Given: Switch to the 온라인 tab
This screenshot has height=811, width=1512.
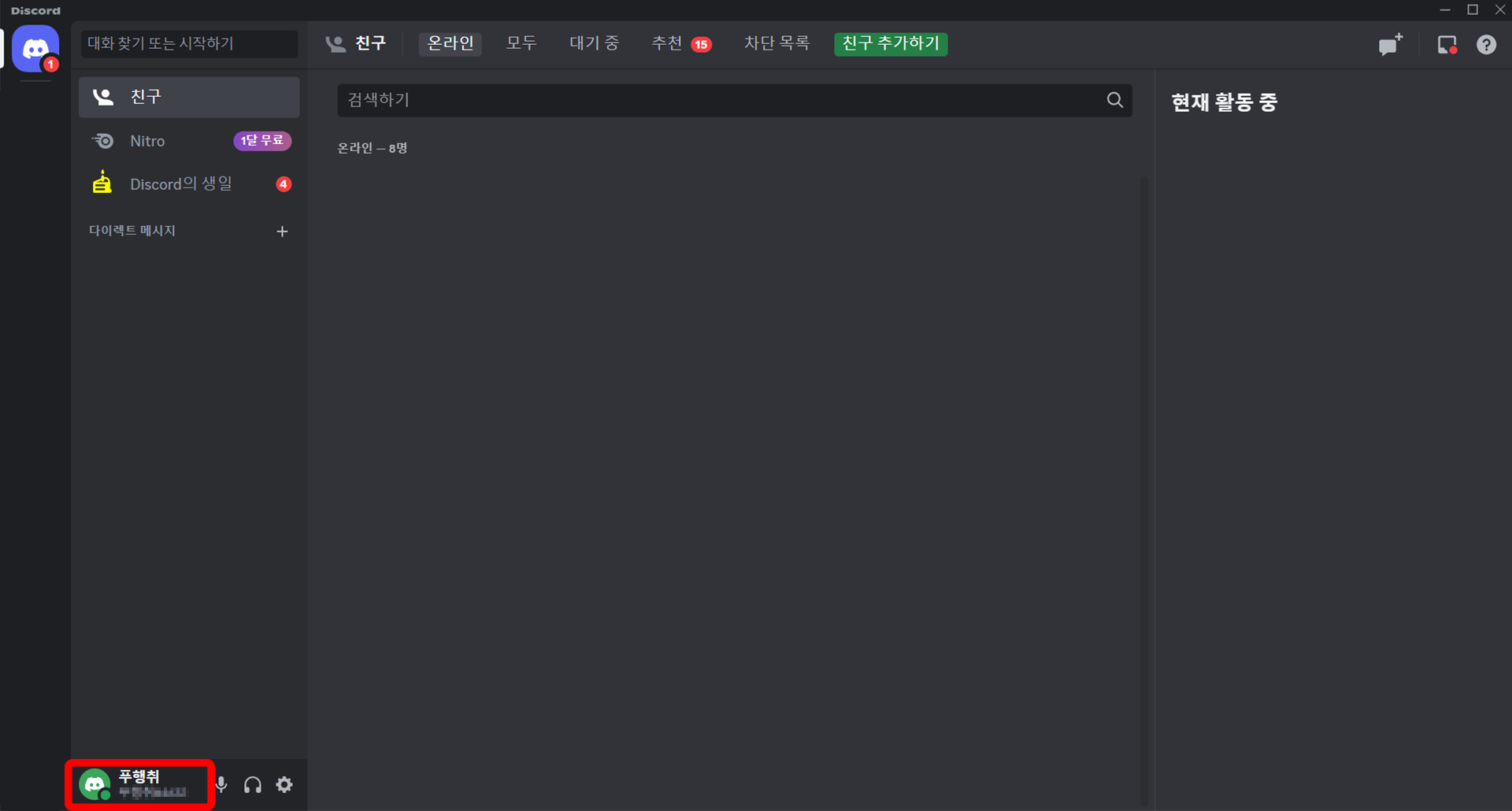Looking at the screenshot, I should coord(450,43).
